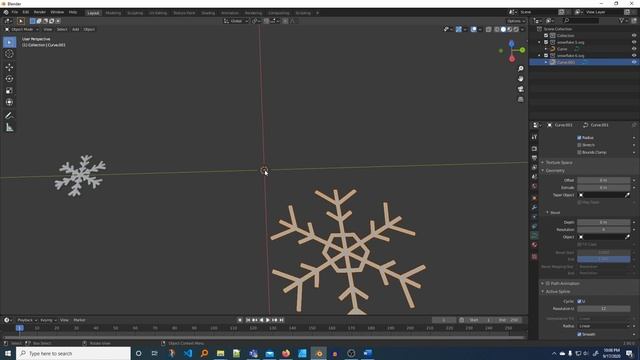Hide the Collection via eye icon
This screenshot has height=360, width=640.
[634, 36]
